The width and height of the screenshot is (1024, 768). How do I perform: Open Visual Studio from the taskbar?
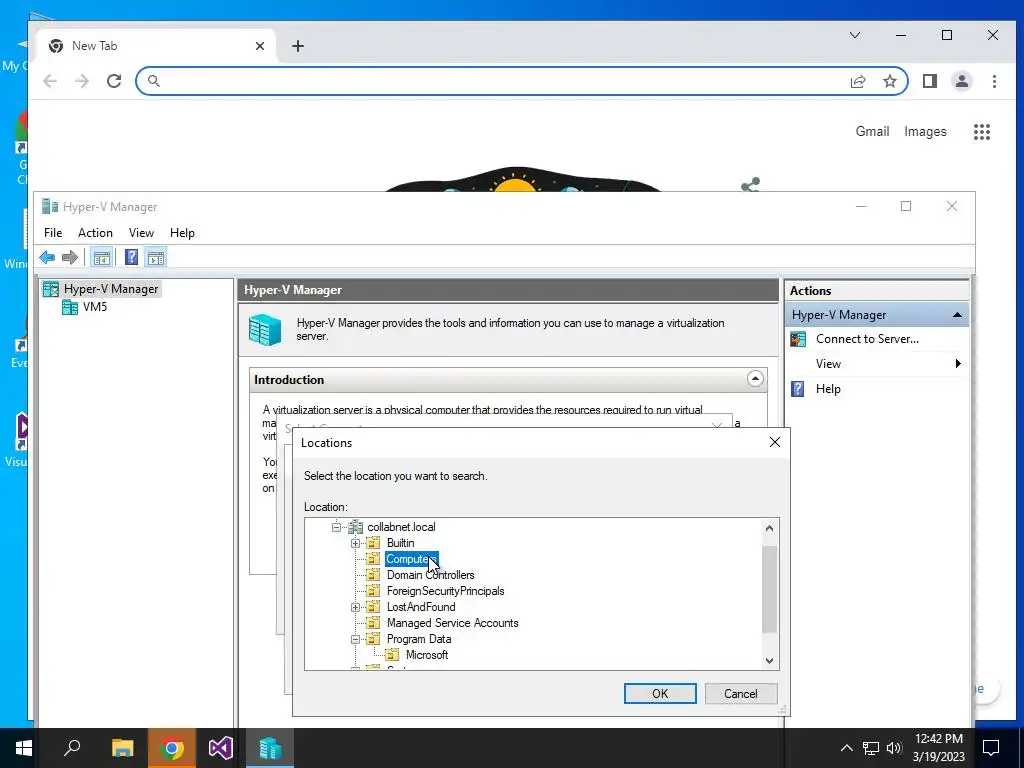coord(221,748)
